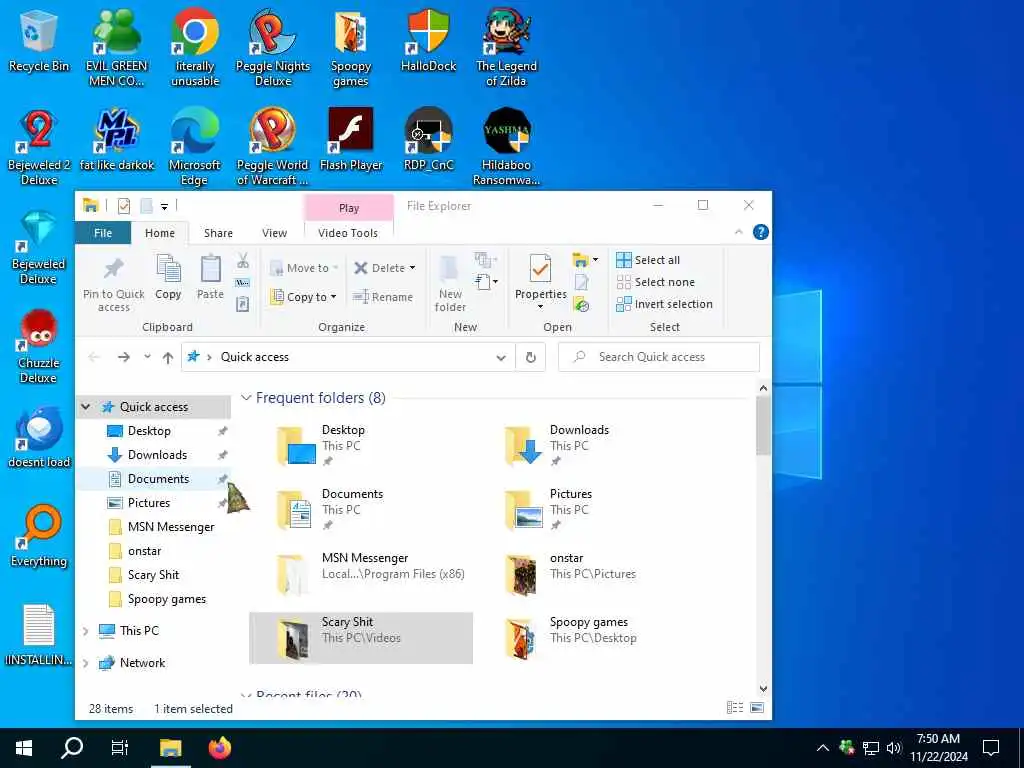
Task: Go up one level with the up arrow
Action: pyautogui.click(x=168, y=357)
